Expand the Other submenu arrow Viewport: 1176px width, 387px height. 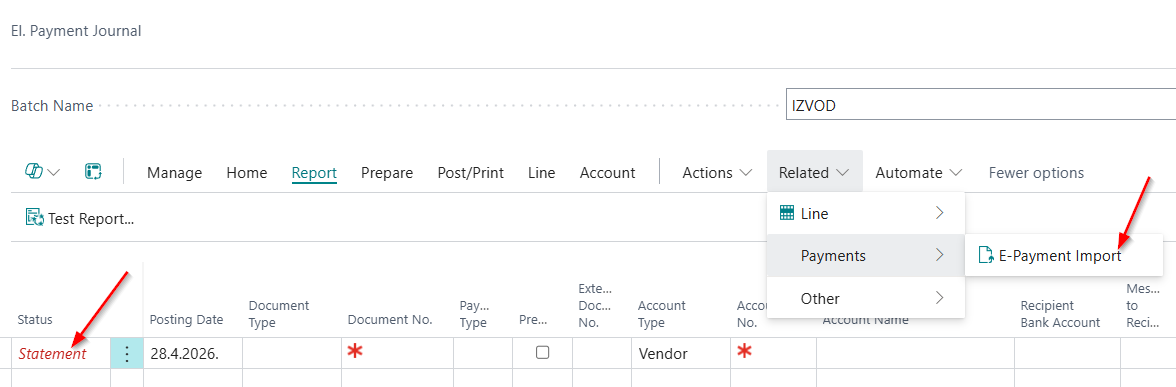coord(940,298)
